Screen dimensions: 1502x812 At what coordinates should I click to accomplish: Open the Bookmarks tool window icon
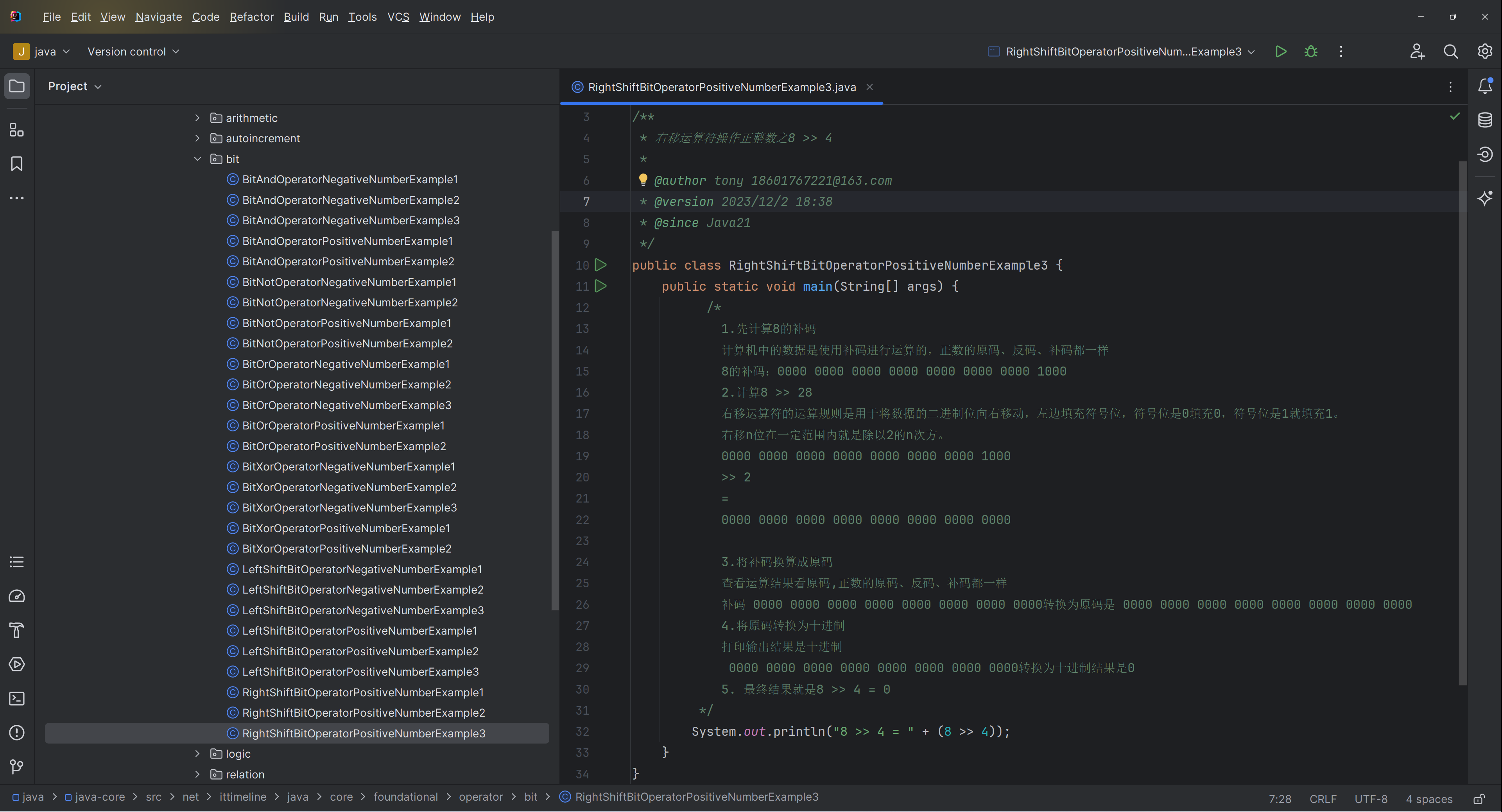click(17, 164)
